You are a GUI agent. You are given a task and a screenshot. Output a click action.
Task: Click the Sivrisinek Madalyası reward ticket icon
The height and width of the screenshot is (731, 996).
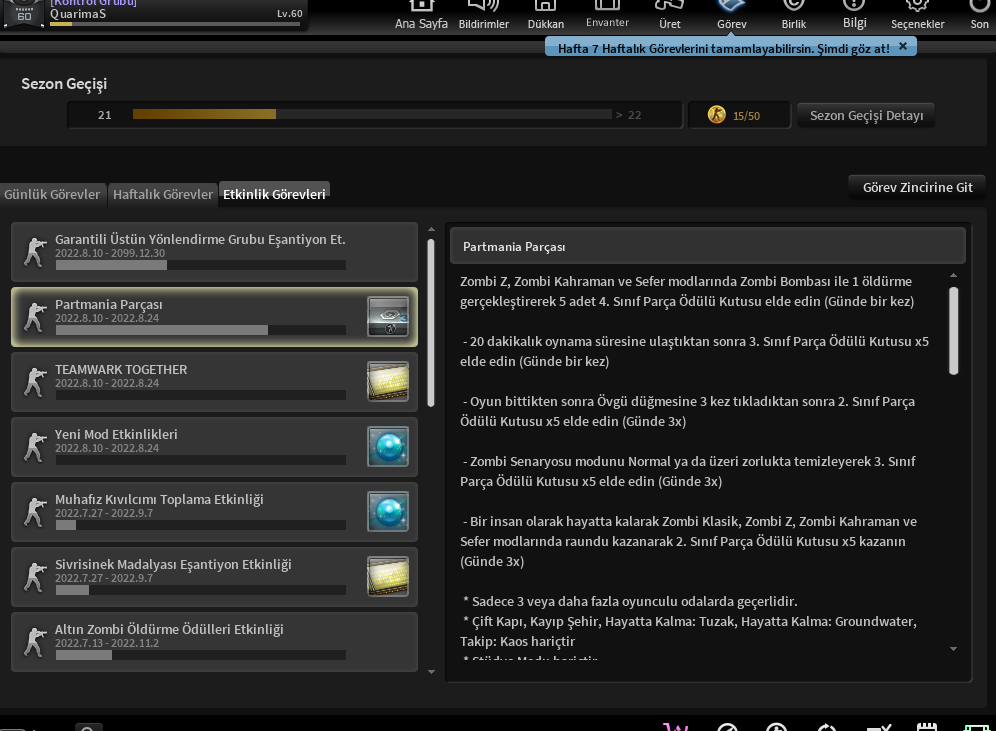(x=388, y=576)
